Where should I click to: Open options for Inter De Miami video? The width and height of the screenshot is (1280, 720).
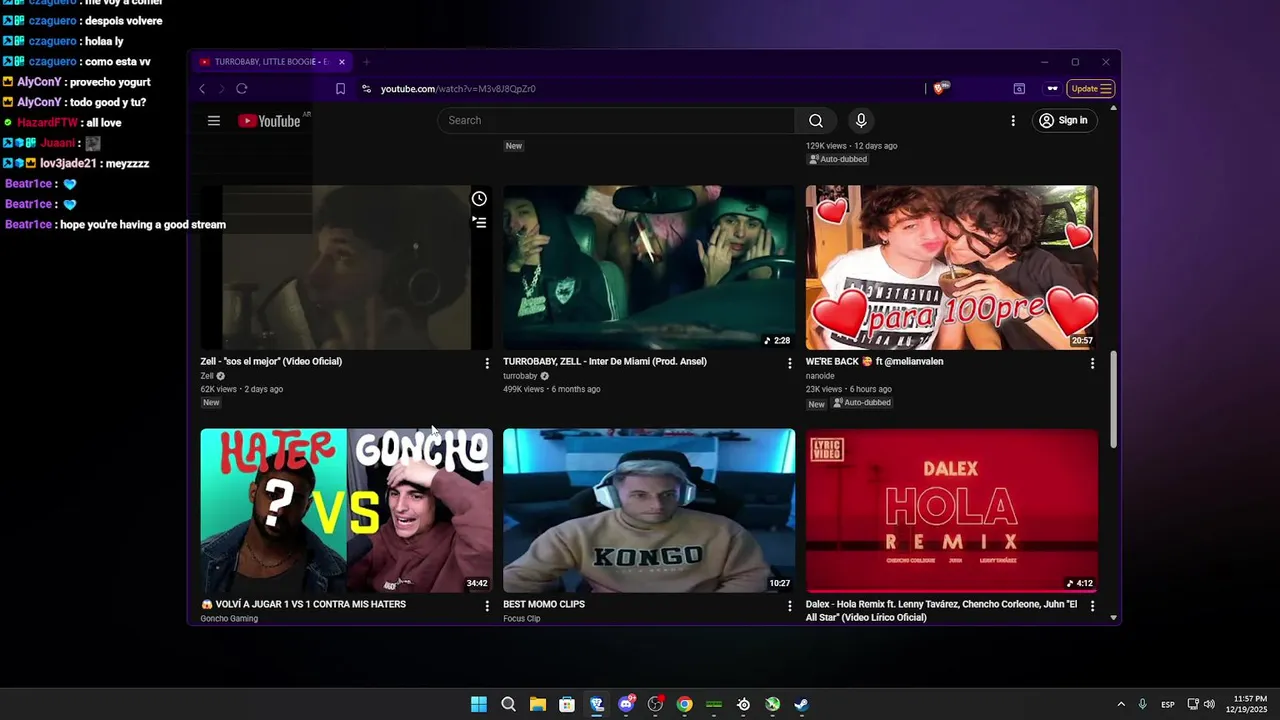coord(790,363)
